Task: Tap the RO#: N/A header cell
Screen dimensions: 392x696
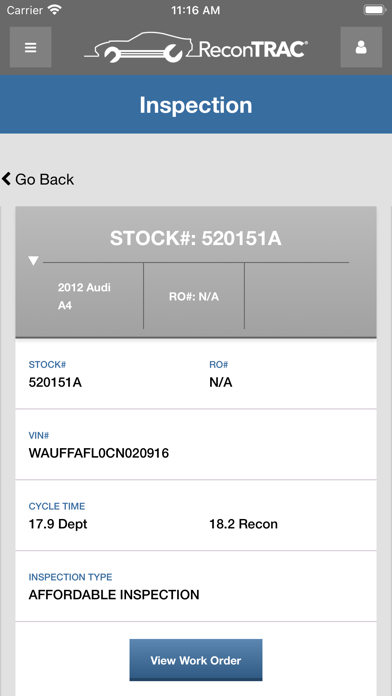Action: coord(194,296)
